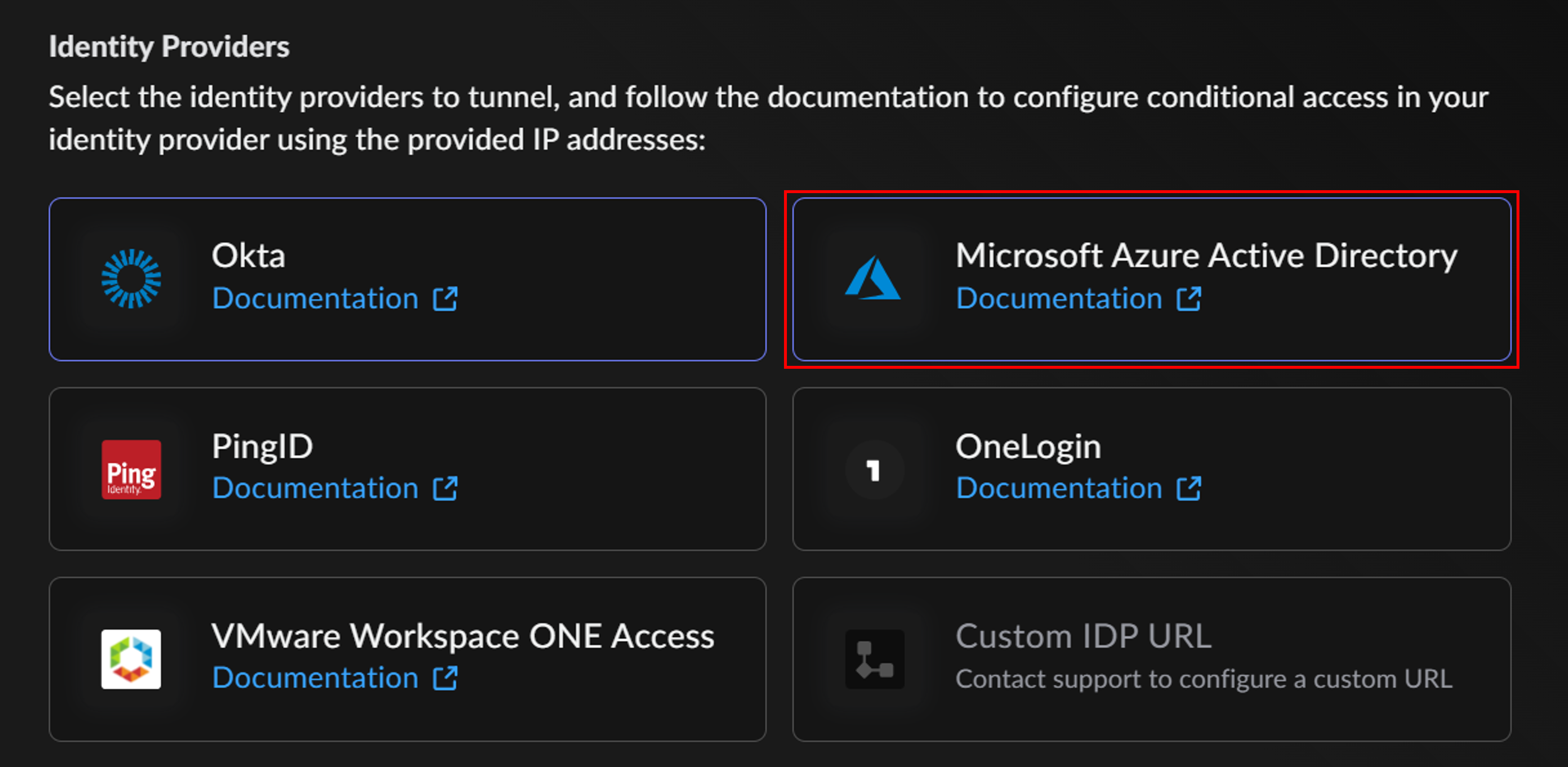Screen dimensions: 1568x767
Task: Click external link icon next to Okta Documentation
Action: coord(445,299)
